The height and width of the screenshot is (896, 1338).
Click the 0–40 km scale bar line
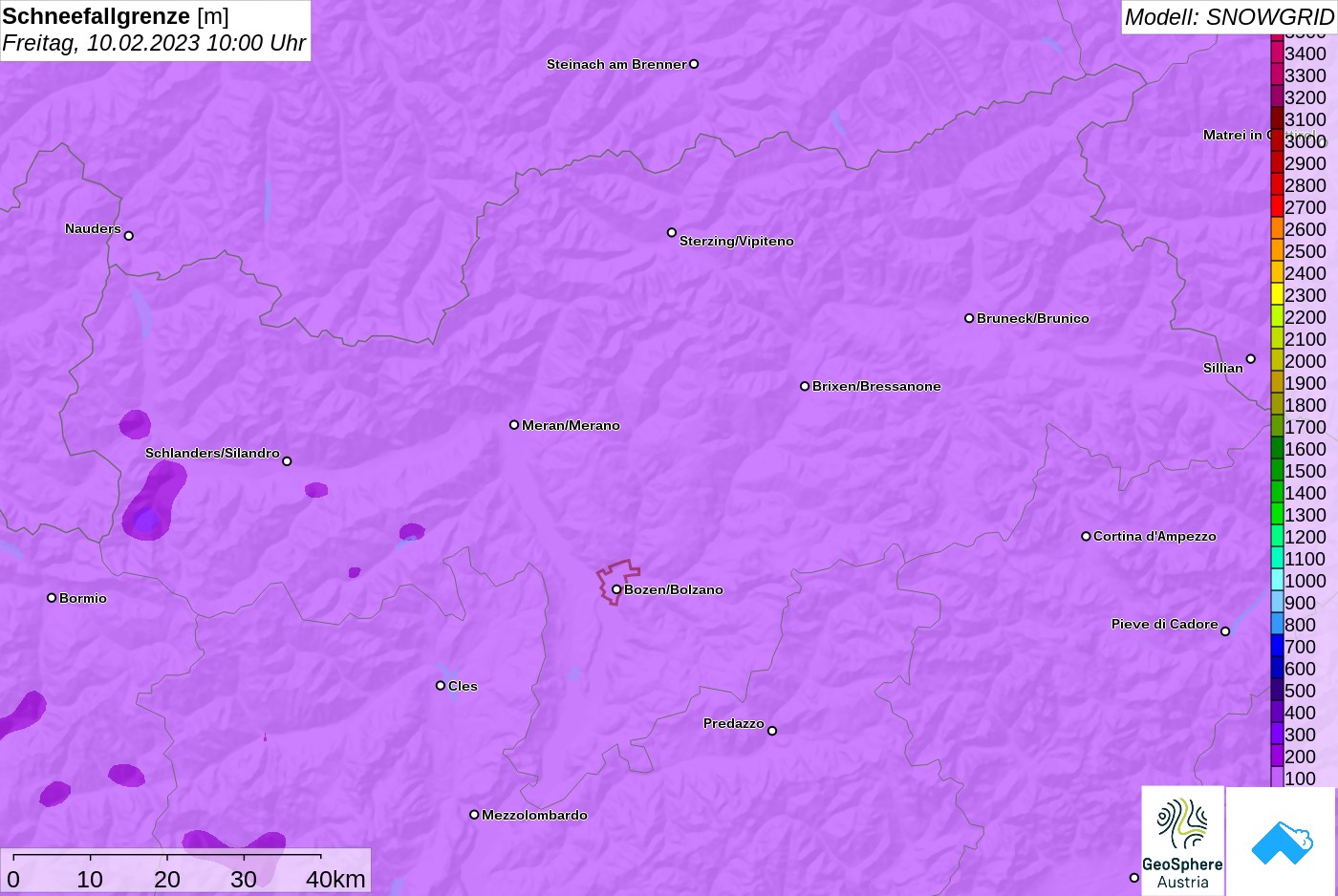point(166,856)
